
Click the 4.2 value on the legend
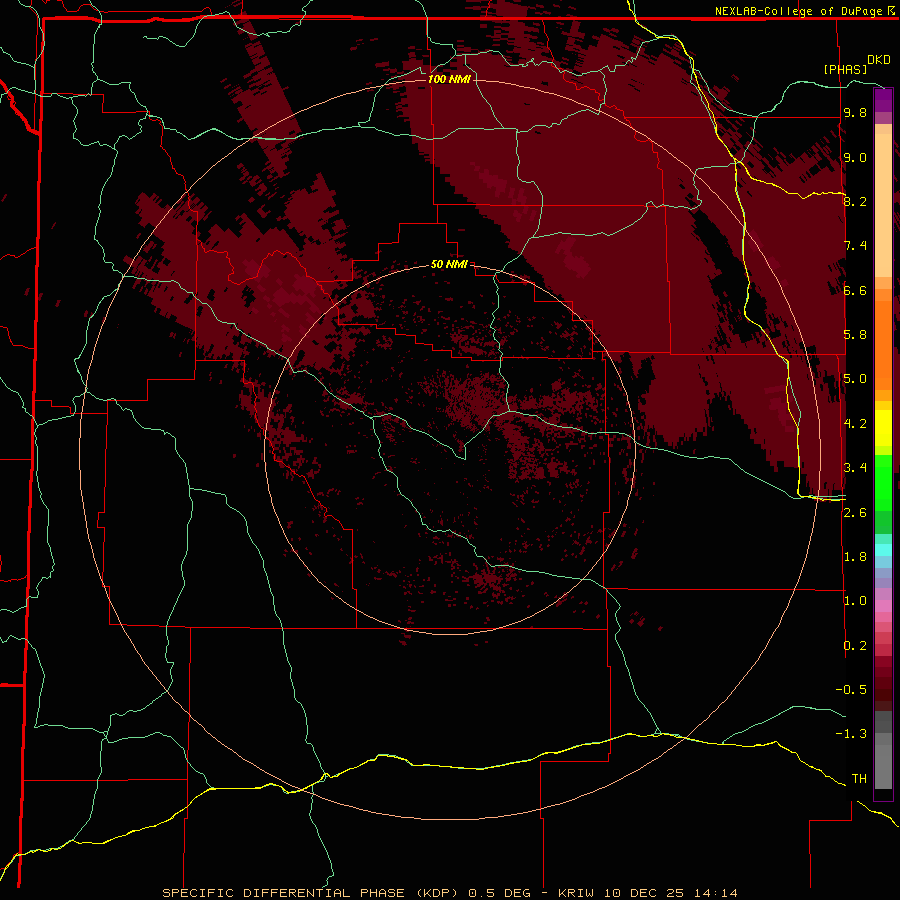pyautogui.click(x=855, y=424)
